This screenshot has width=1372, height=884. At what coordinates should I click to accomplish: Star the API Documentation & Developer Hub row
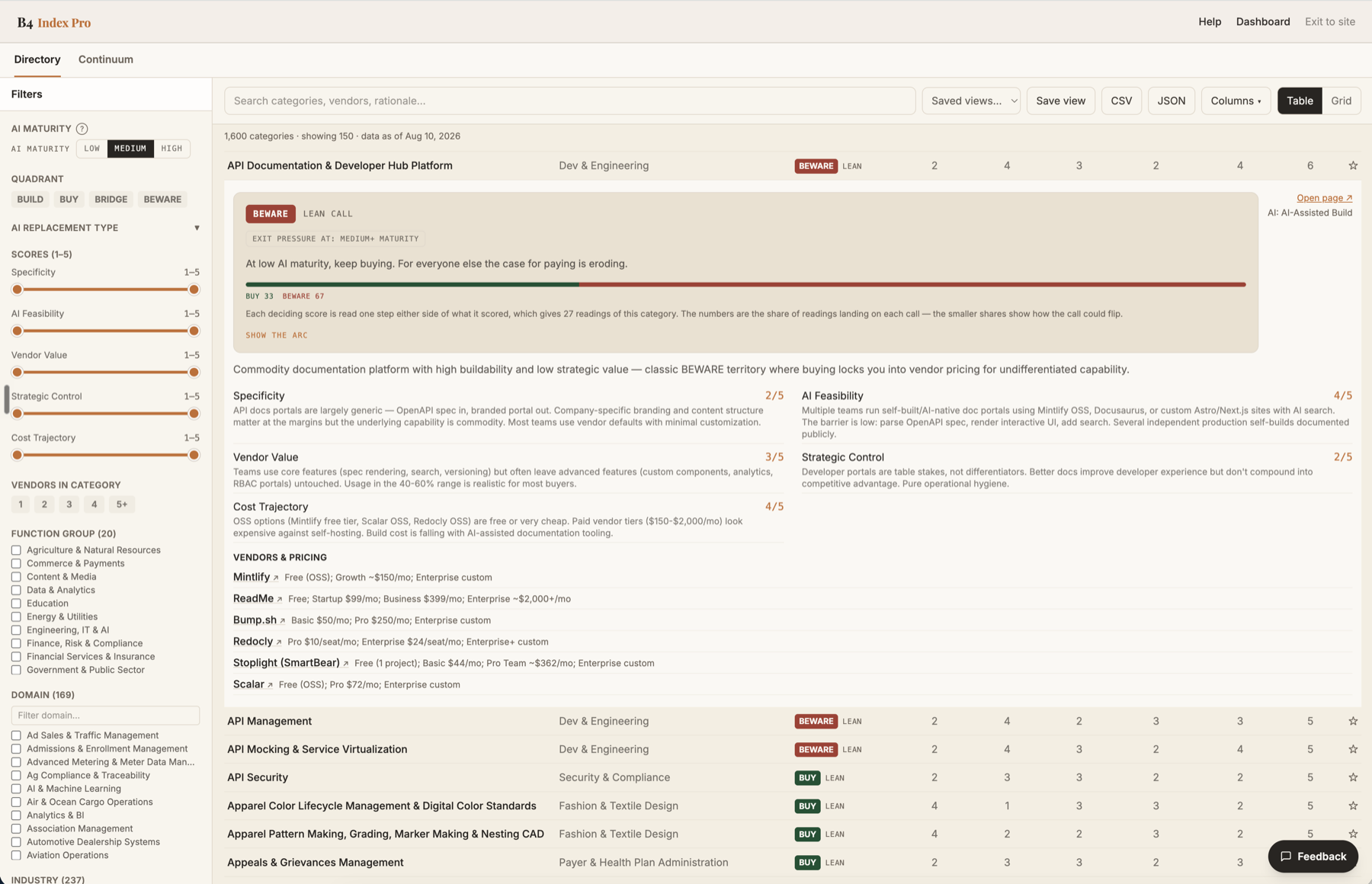pos(1353,165)
